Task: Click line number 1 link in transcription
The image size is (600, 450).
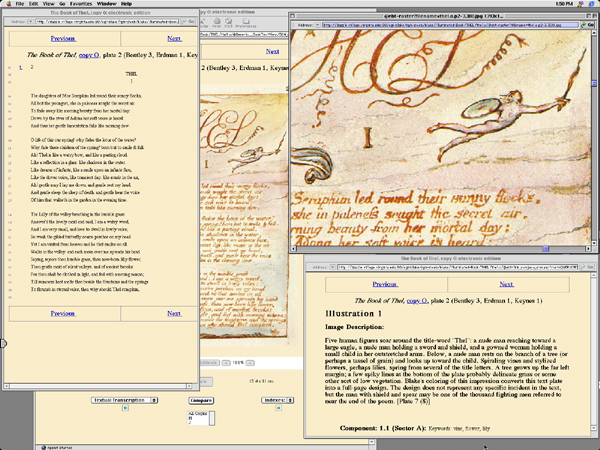Action: tap(21, 67)
